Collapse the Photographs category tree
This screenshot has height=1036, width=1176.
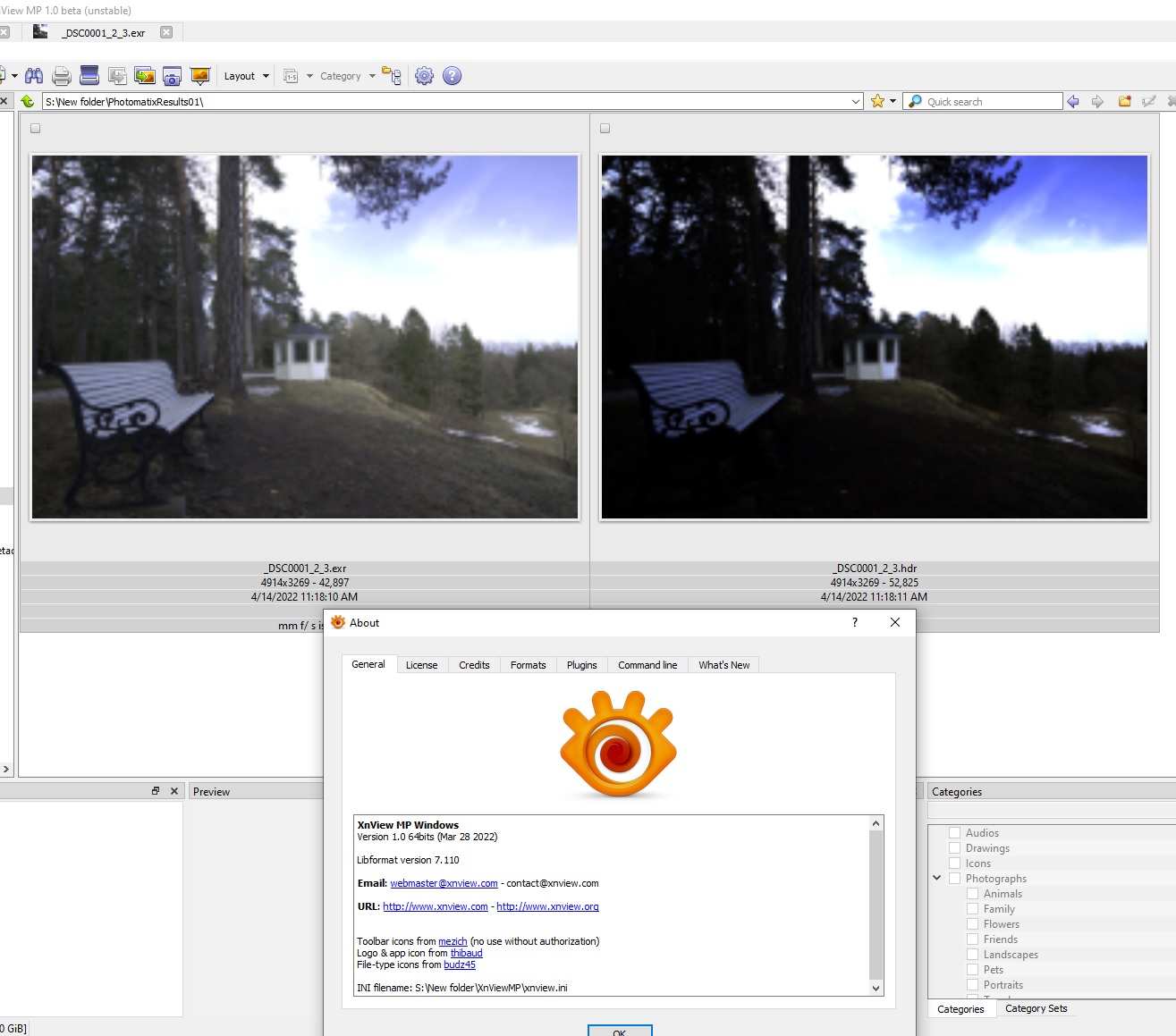(937, 879)
